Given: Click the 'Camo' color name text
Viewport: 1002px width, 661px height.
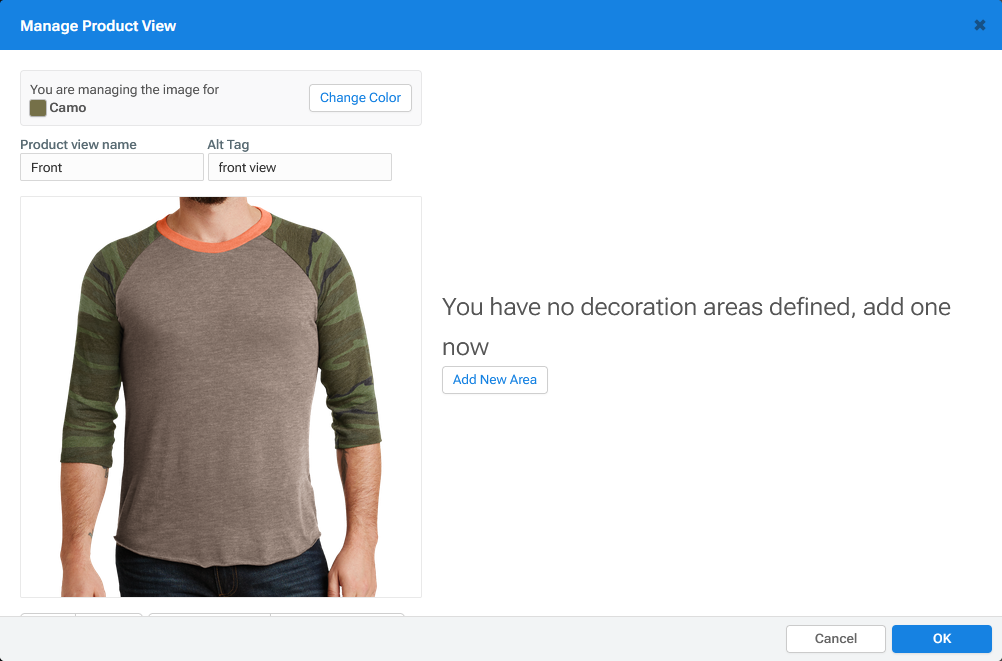Looking at the screenshot, I should [x=68, y=107].
